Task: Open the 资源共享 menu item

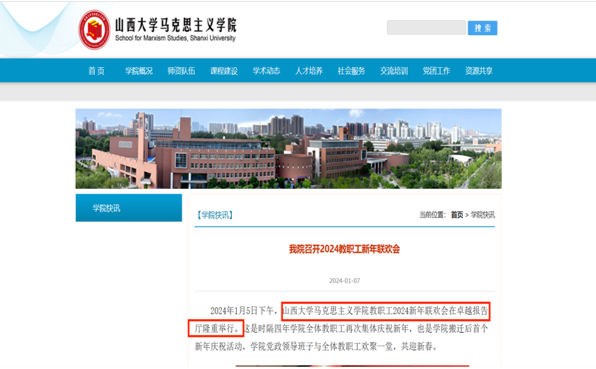Action: (479, 71)
